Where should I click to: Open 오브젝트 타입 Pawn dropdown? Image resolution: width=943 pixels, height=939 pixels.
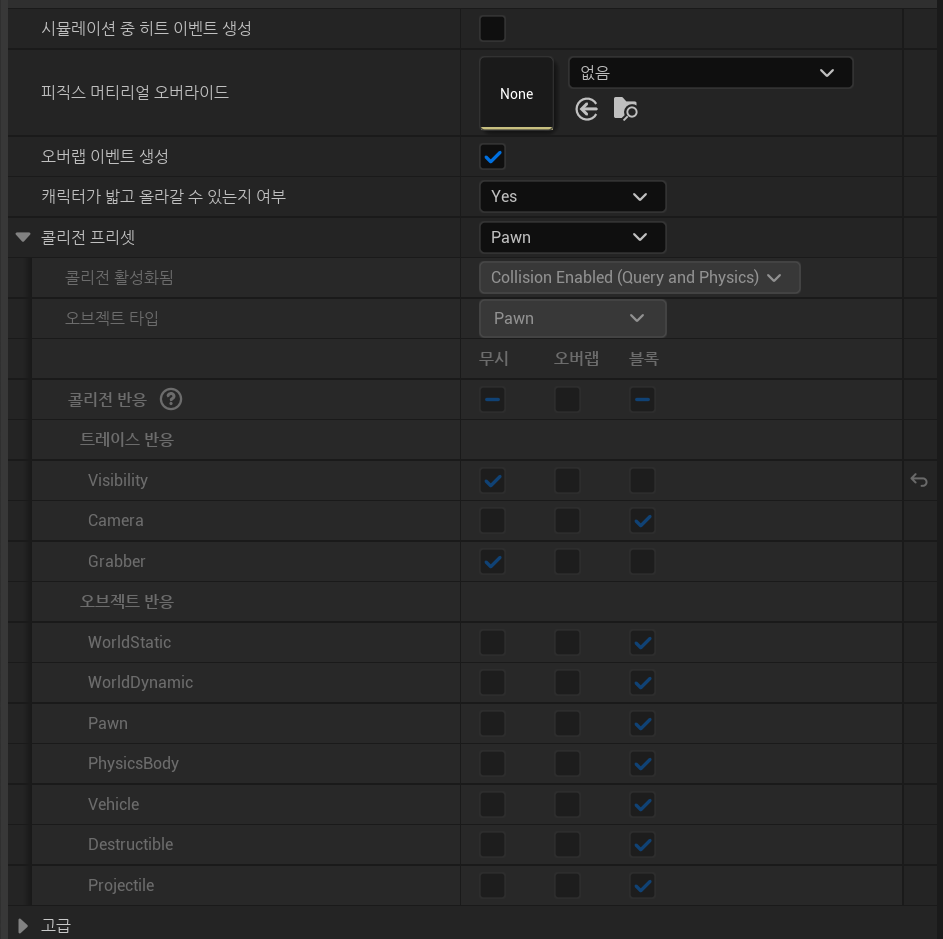click(573, 318)
